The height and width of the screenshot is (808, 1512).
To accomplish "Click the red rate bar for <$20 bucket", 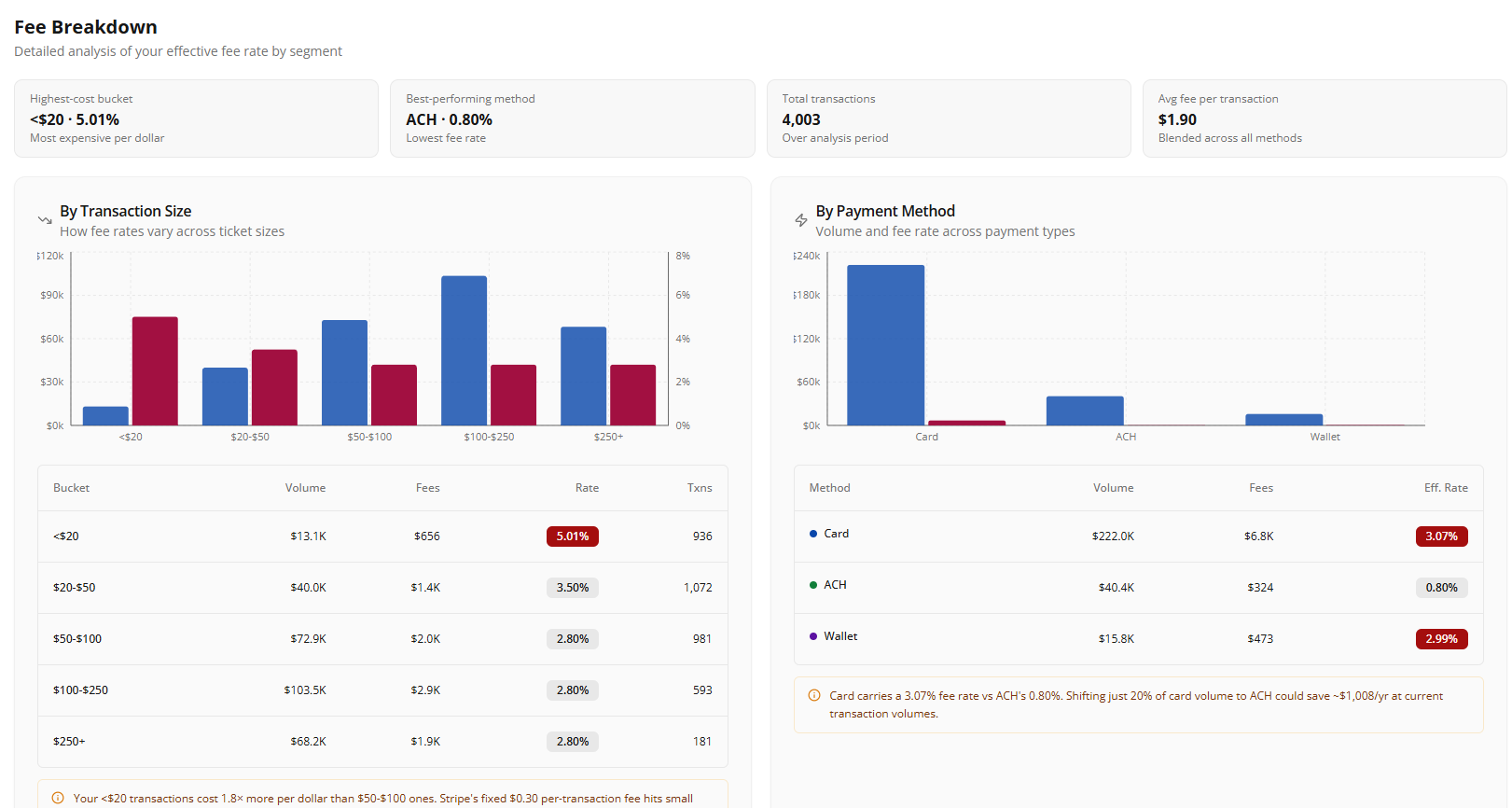I will click(155, 371).
